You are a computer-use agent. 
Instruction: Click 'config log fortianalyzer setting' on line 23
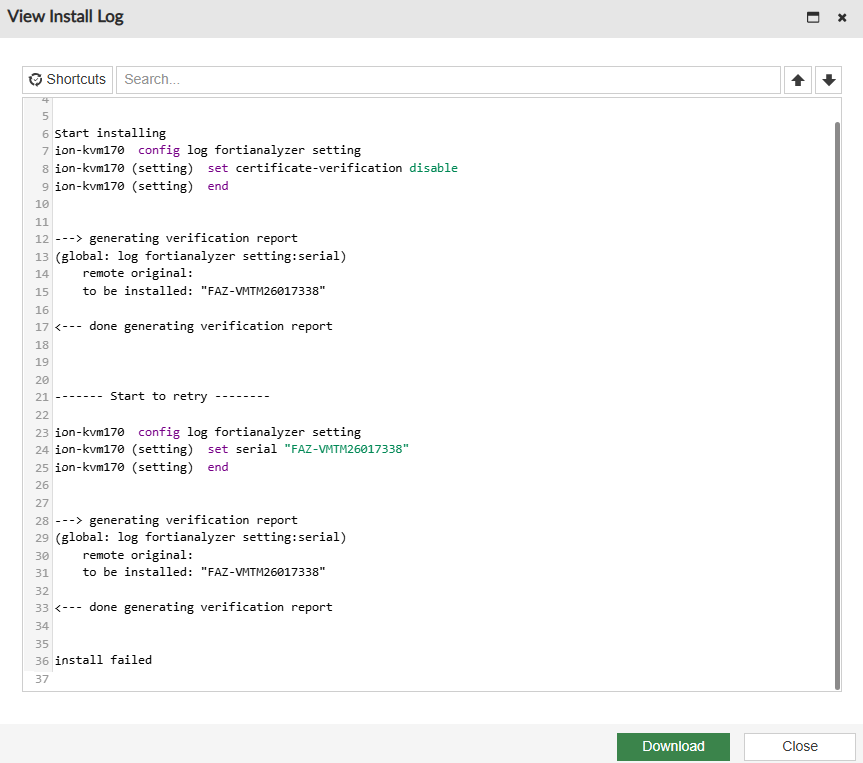point(249,432)
